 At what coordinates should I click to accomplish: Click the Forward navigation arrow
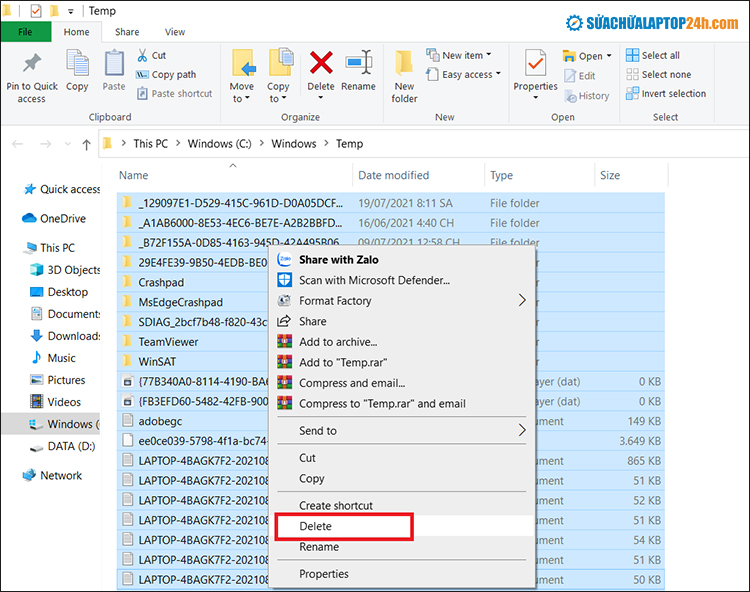45,144
